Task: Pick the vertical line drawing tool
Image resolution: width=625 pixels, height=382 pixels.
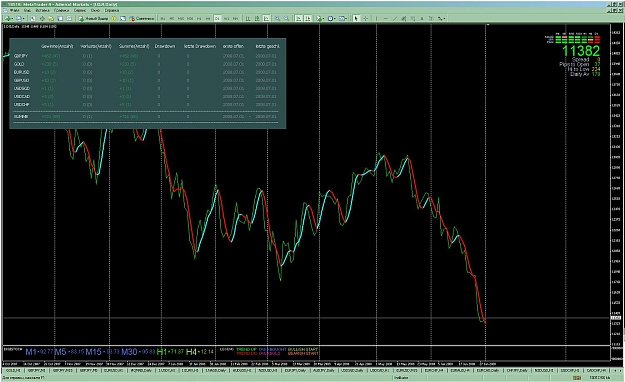Action: tap(376, 18)
